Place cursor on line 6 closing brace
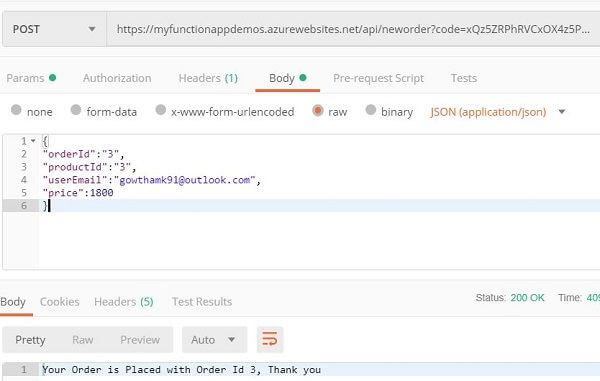The height and width of the screenshot is (381, 600). pos(45,206)
